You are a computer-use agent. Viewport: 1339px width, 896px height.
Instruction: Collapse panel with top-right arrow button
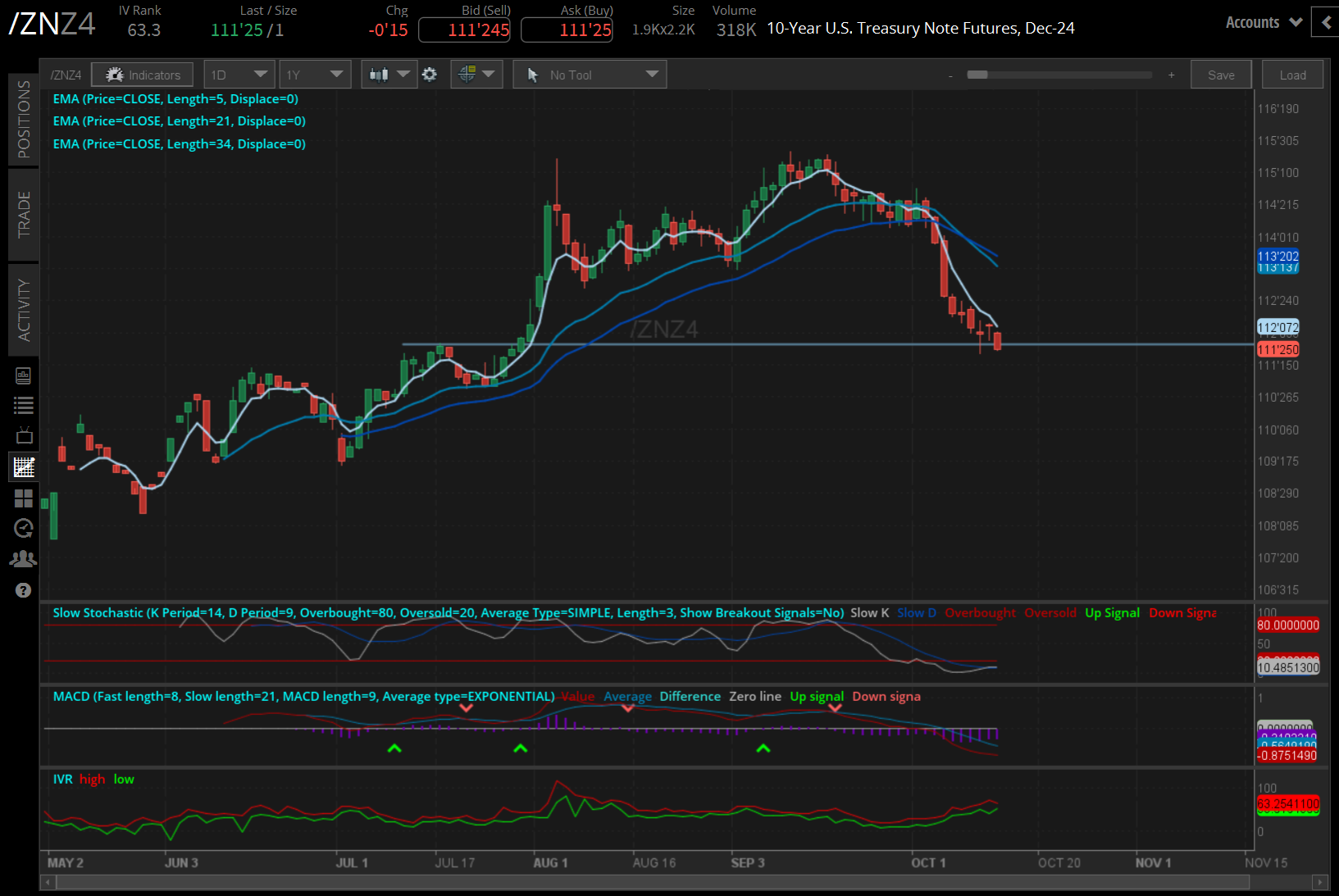(x=1325, y=22)
